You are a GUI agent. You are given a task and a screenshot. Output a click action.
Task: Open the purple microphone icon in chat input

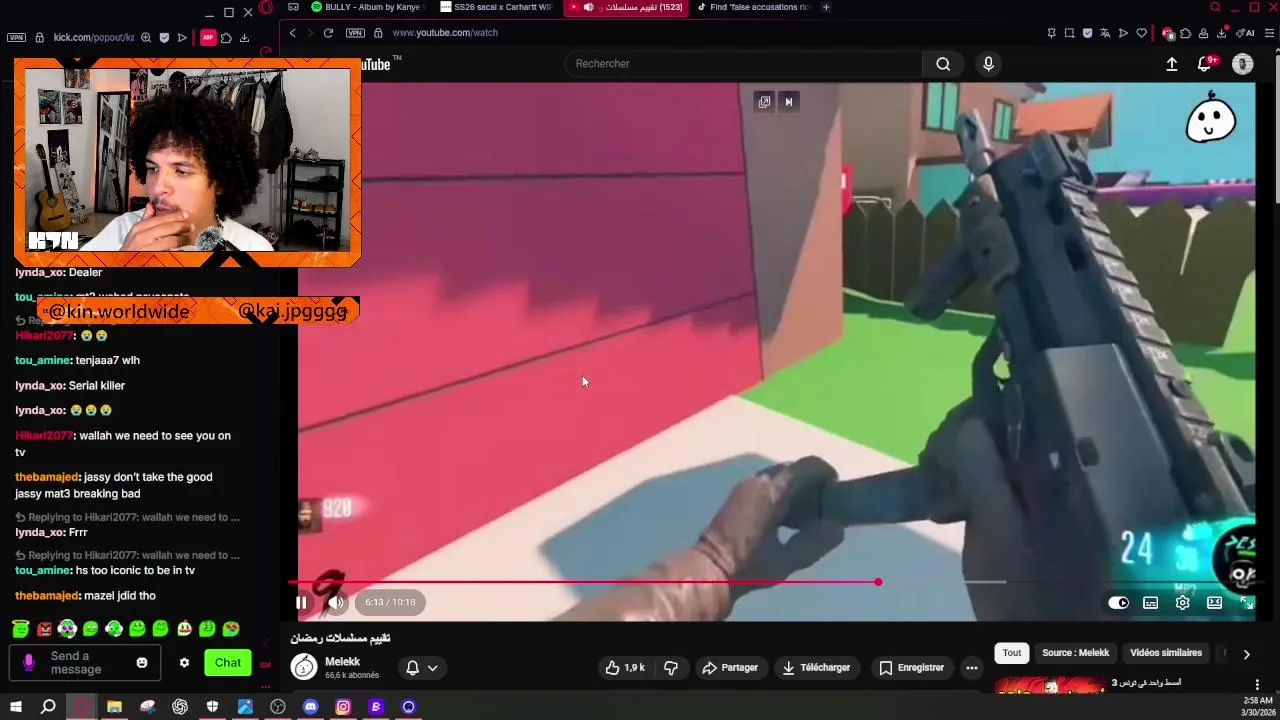29,662
